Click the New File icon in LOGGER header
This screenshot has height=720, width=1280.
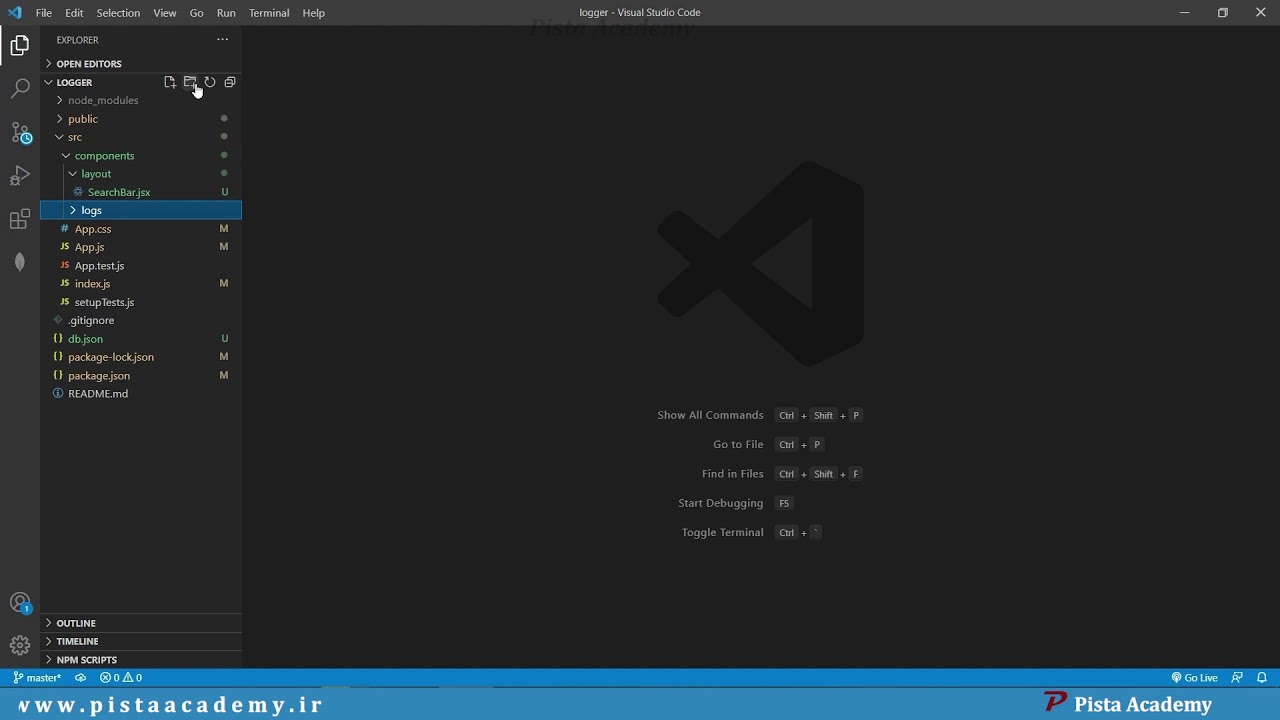[170, 82]
